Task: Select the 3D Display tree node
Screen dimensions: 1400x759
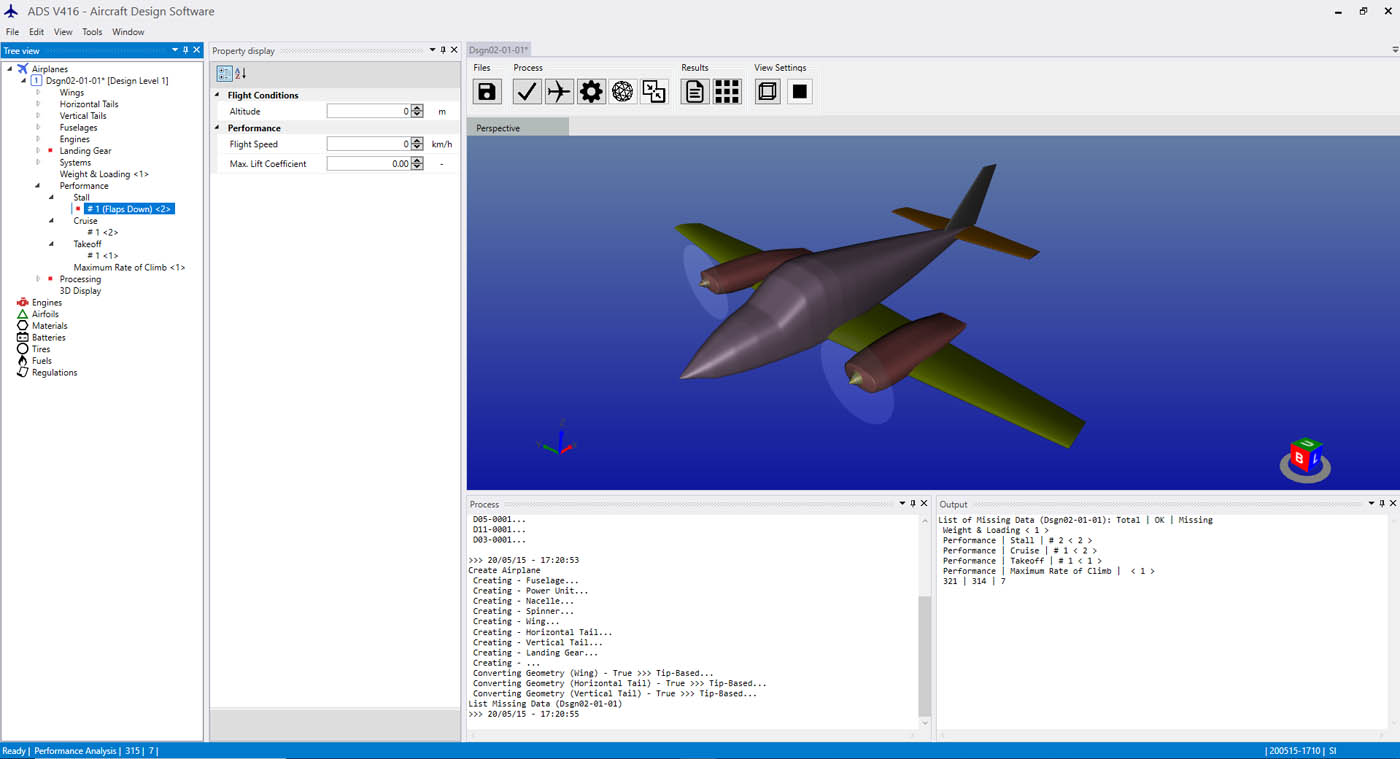Action: (80, 291)
